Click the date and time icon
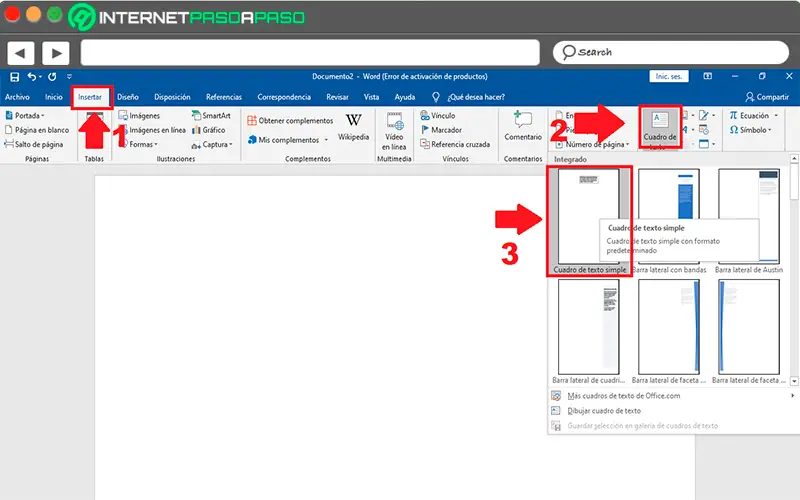800x500 pixels. [x=704, y=130]
